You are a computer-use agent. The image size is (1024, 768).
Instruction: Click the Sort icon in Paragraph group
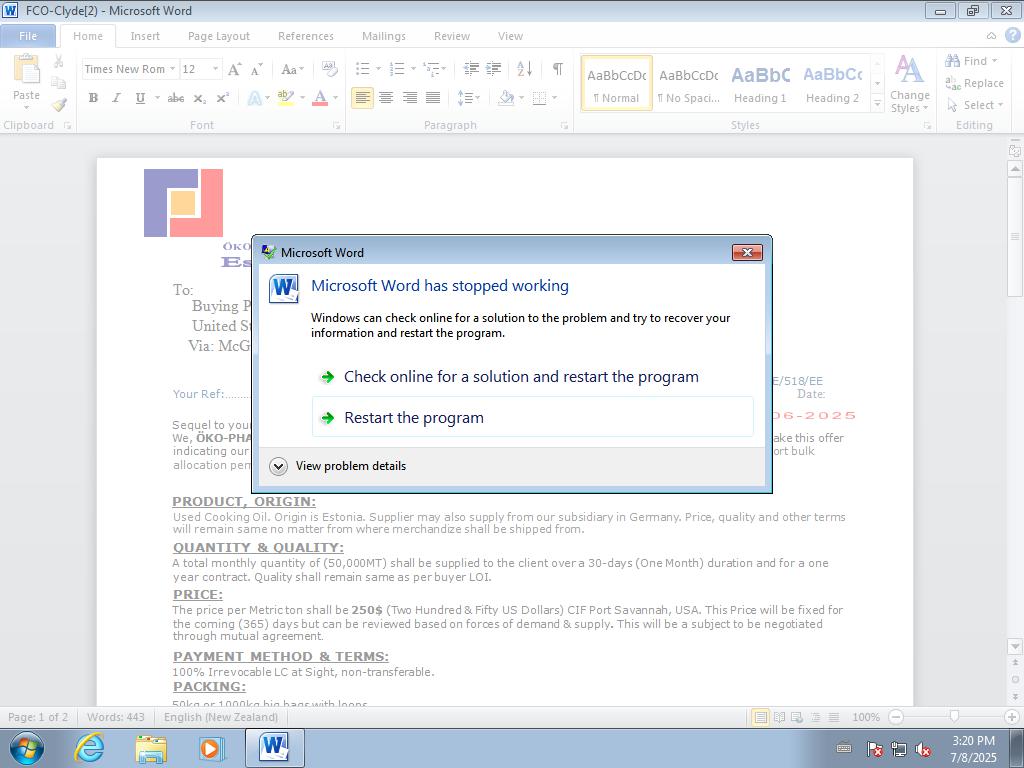pos(524,69)
